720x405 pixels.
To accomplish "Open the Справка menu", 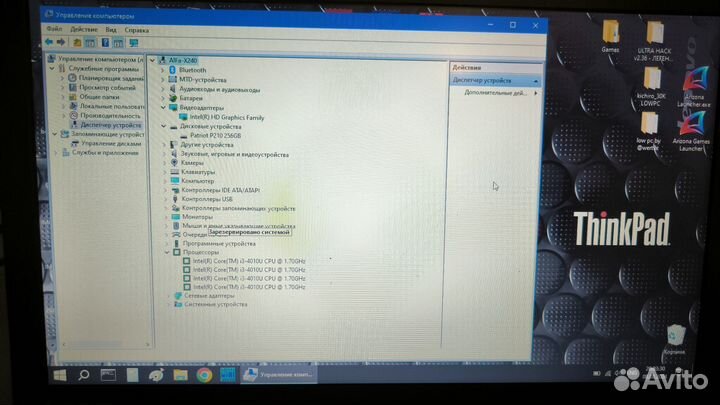I will pyautogui.click(x=136, y=30).
